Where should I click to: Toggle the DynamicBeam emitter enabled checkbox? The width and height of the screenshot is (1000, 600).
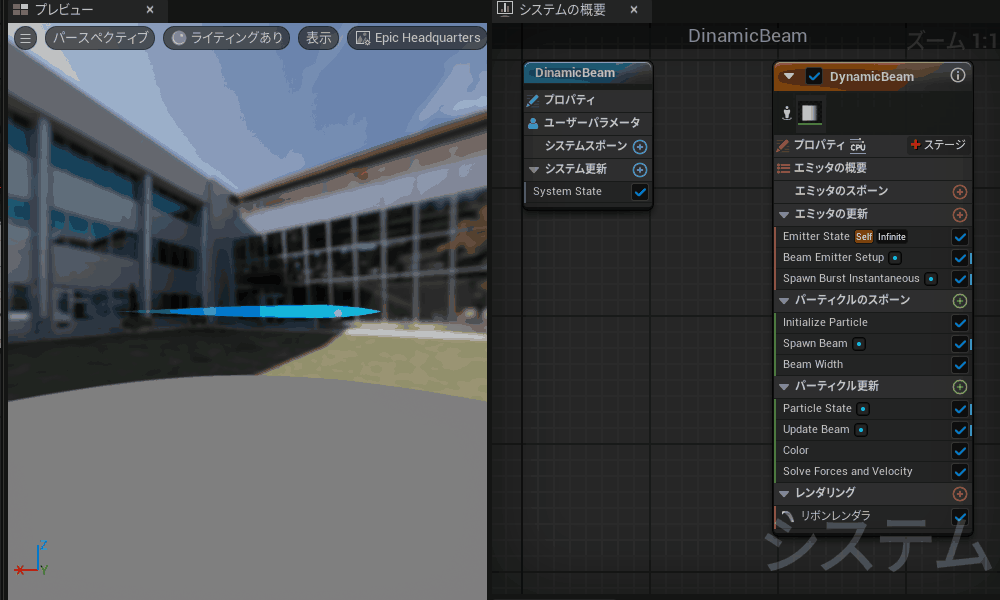814,76
